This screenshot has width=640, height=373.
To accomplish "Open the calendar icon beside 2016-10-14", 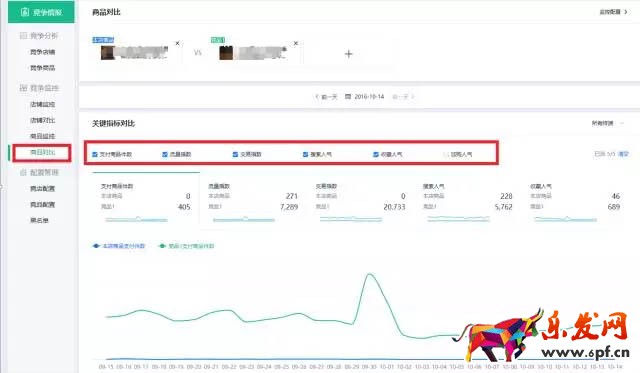I will (348, 97).
